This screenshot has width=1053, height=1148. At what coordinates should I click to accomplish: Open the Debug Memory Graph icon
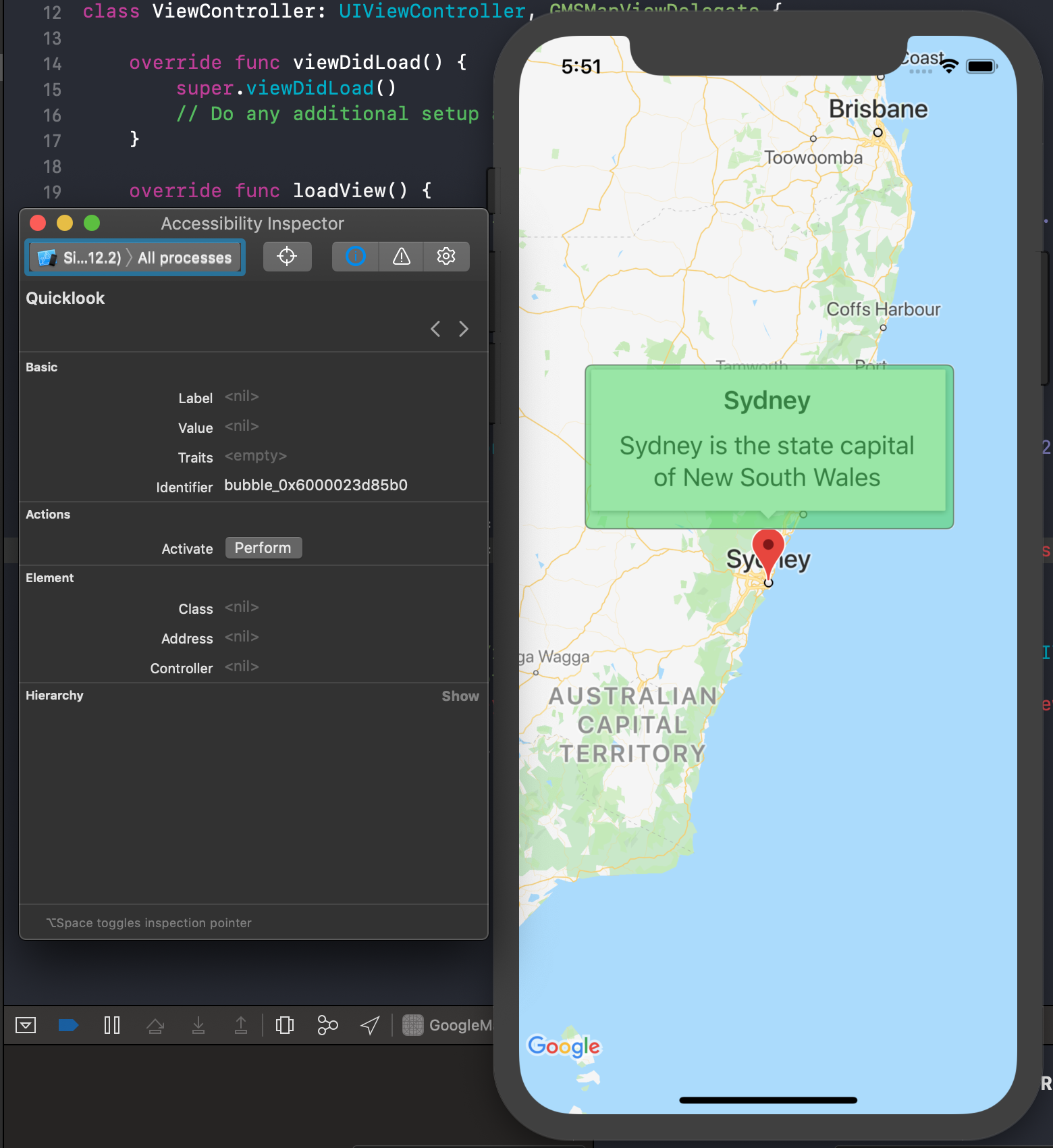[327, 1025]
